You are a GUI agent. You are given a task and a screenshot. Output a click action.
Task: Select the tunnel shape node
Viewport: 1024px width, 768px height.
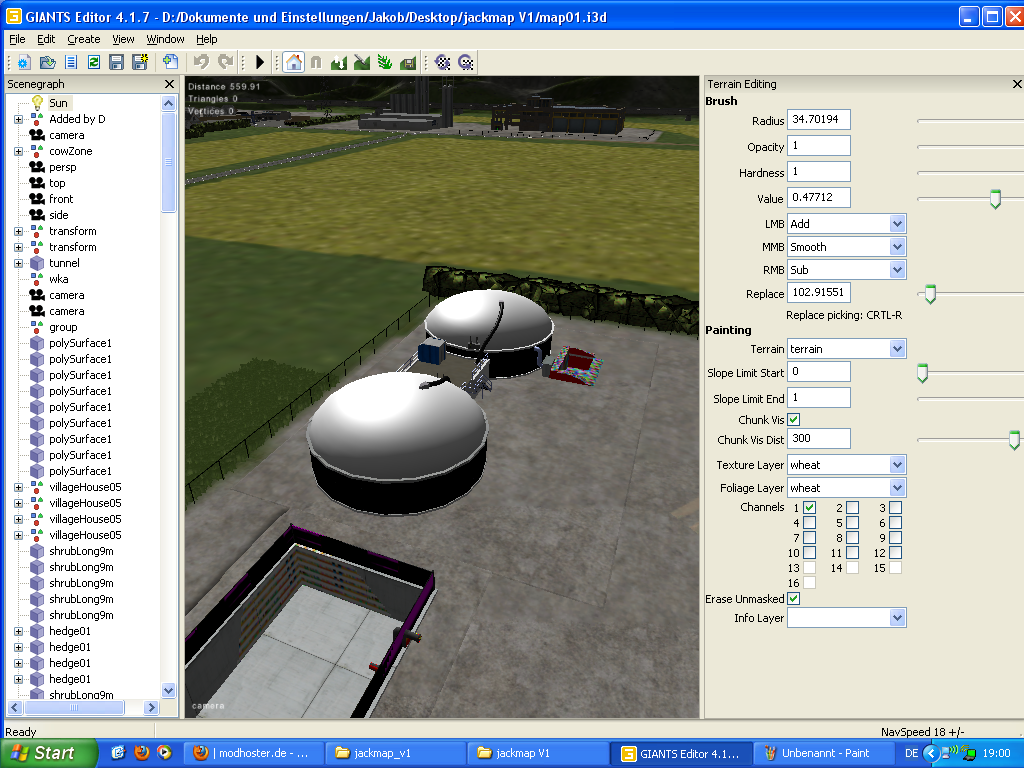coord(64,263)
